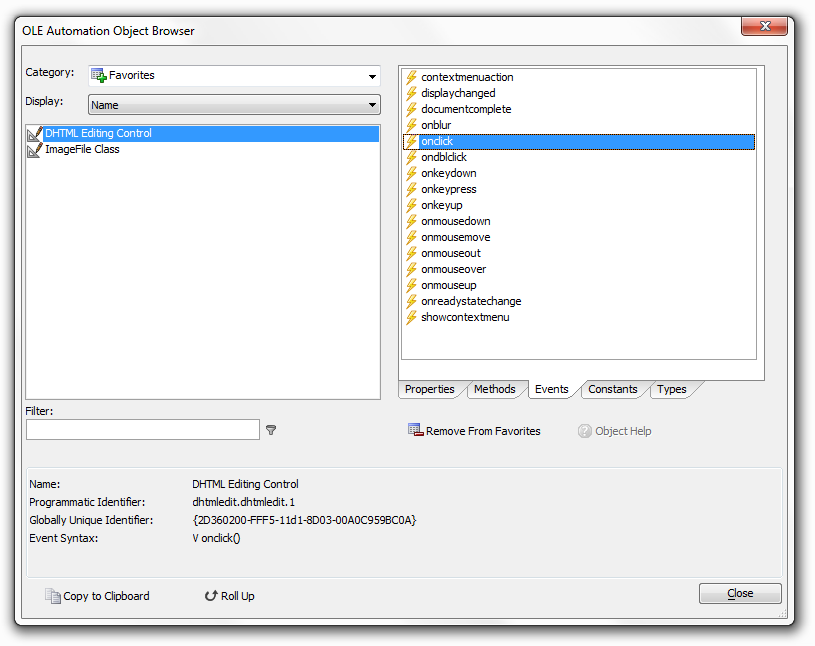Viewport: 815px width, 646px height.
Task: Click the Object Help question mark icon
Action: (585, 431)
